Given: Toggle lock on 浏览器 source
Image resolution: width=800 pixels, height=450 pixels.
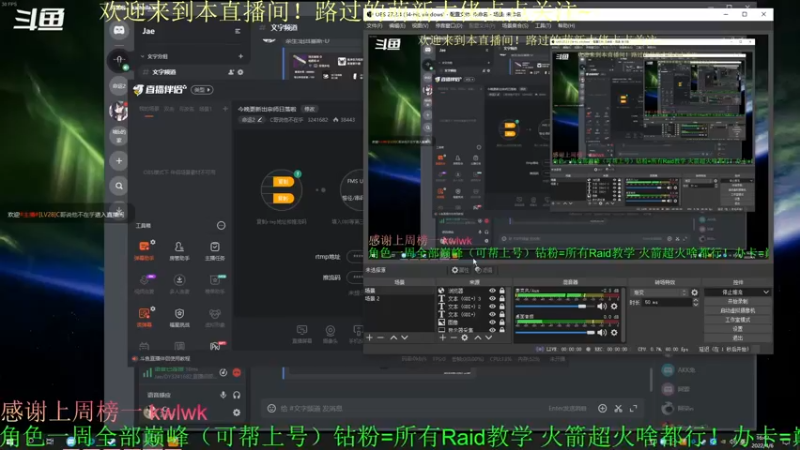Looking at the screenshot, I should pos(502,291).
